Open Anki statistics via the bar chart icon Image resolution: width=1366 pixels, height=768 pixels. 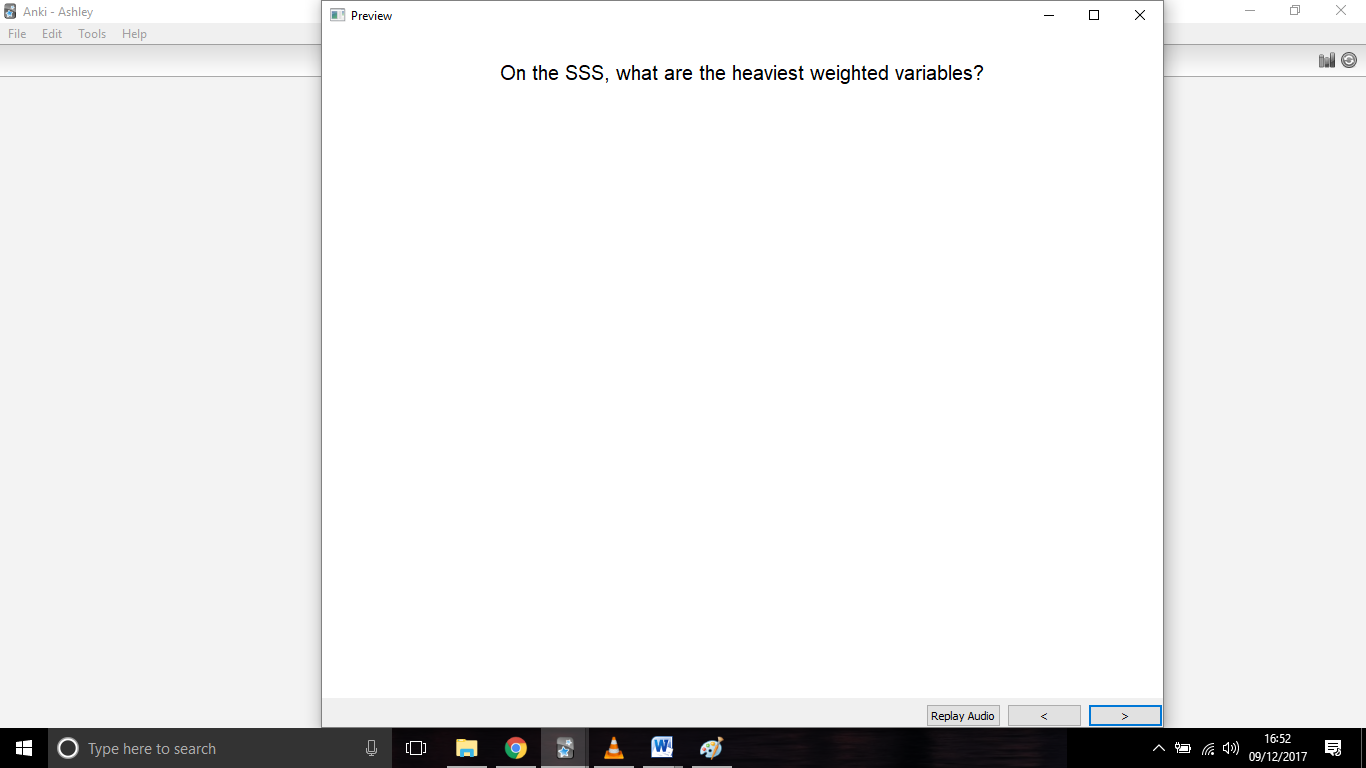click(x=1327, y=60)
